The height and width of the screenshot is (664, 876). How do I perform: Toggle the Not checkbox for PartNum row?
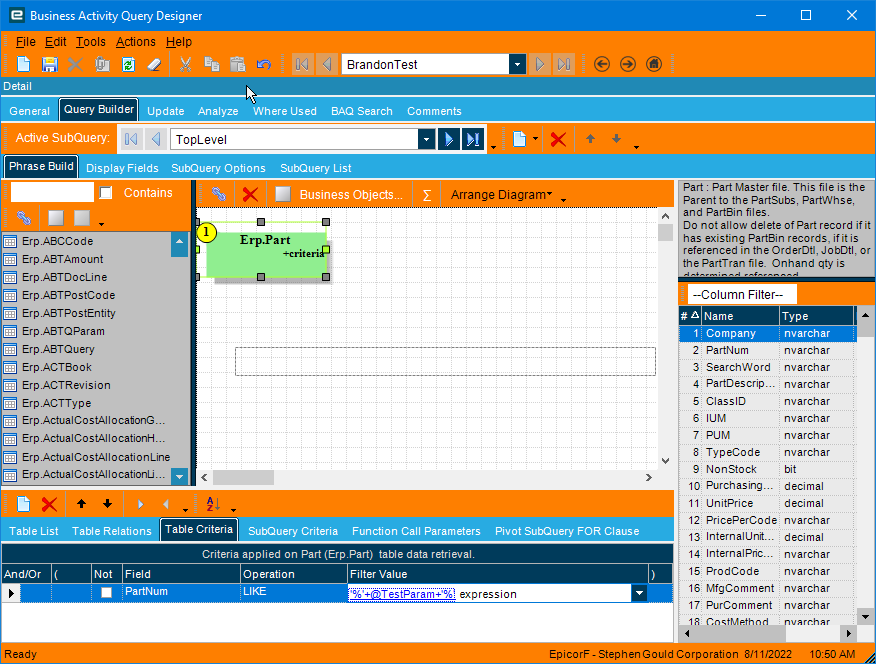[x=106, y=593]
